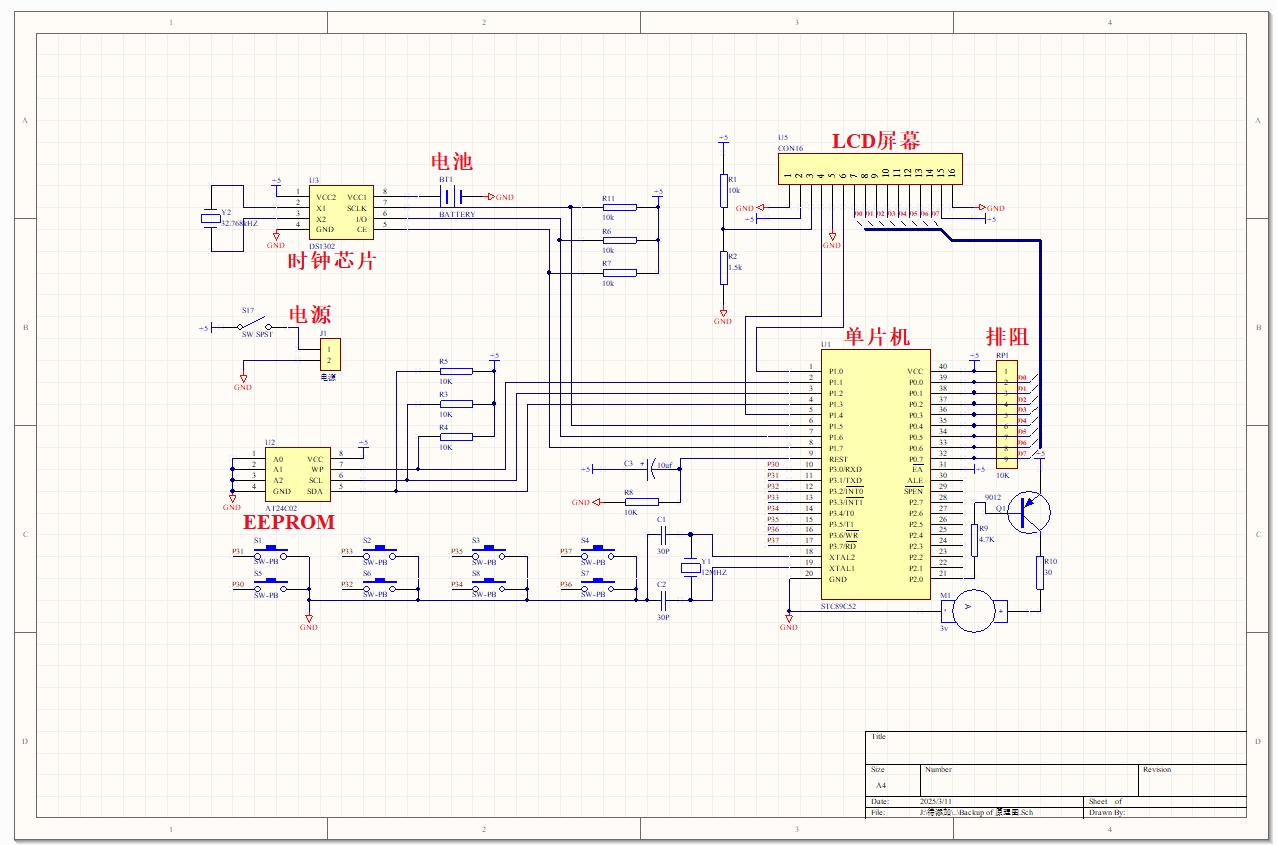Select the CON16 LCD connector U5

[870, 168]
